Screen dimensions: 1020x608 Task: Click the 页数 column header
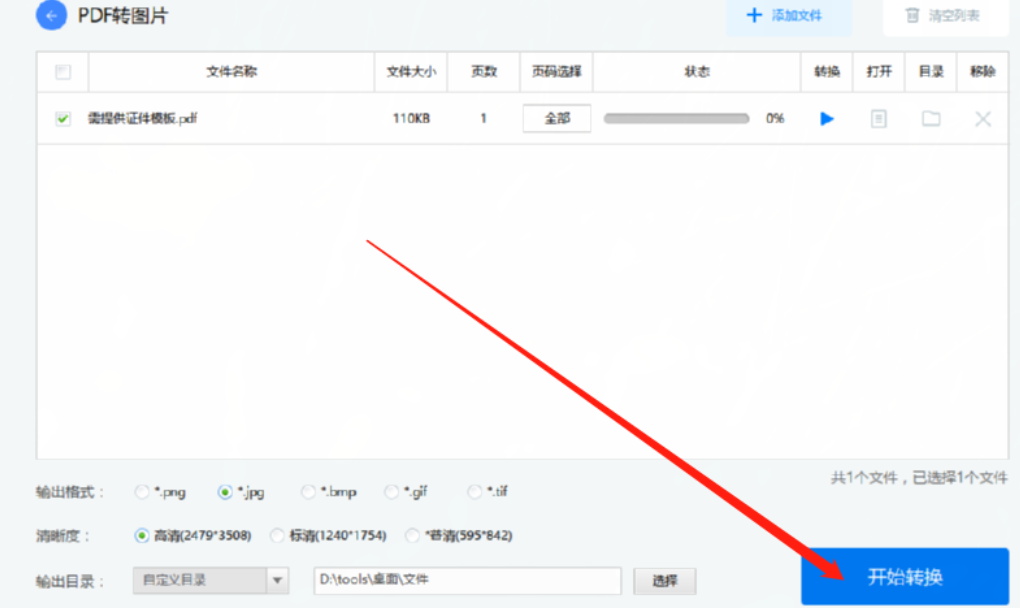click(x=483, y=72)
